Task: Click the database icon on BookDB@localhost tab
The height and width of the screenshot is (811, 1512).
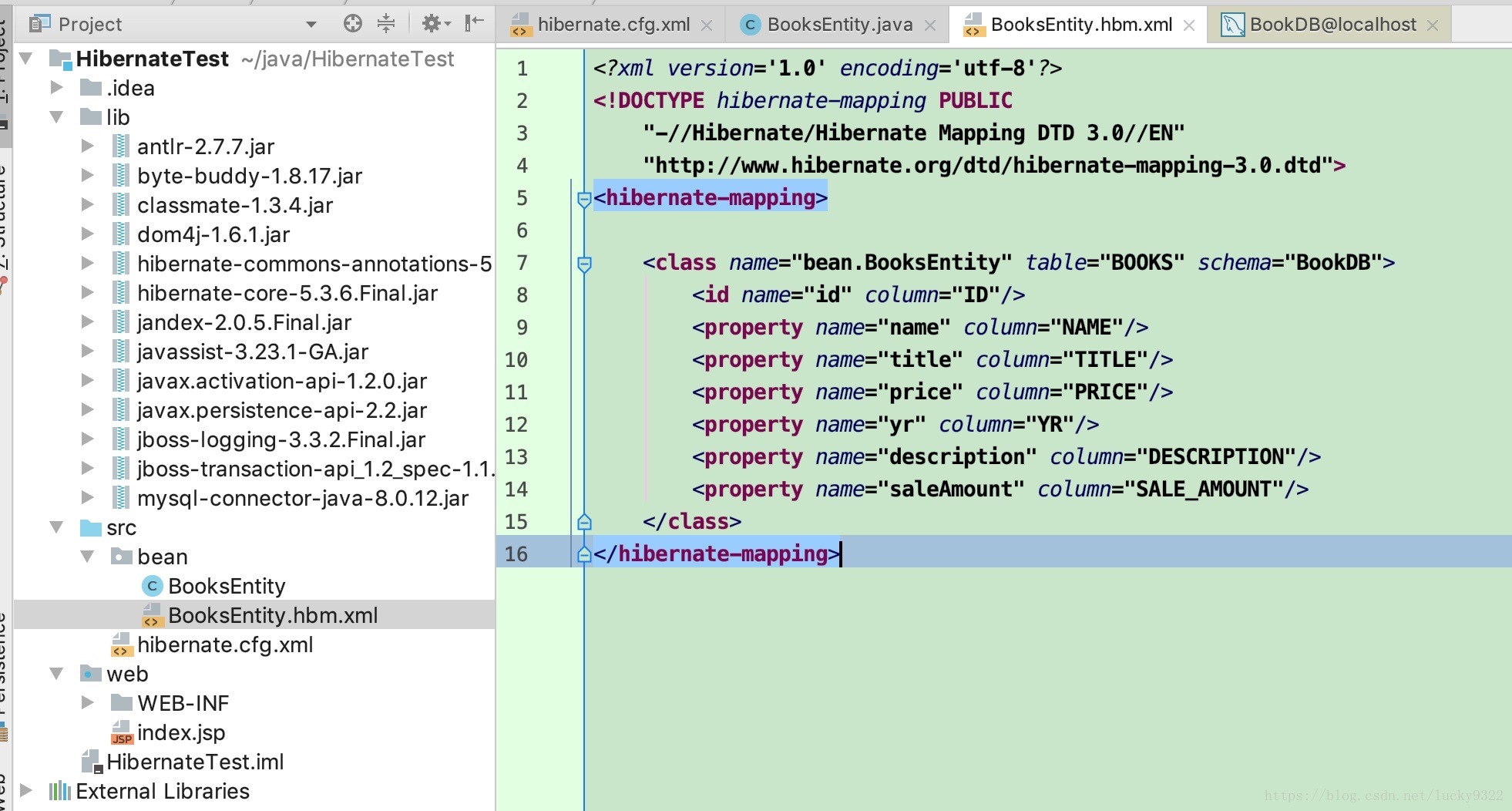Action: (x=1232, y=25)
